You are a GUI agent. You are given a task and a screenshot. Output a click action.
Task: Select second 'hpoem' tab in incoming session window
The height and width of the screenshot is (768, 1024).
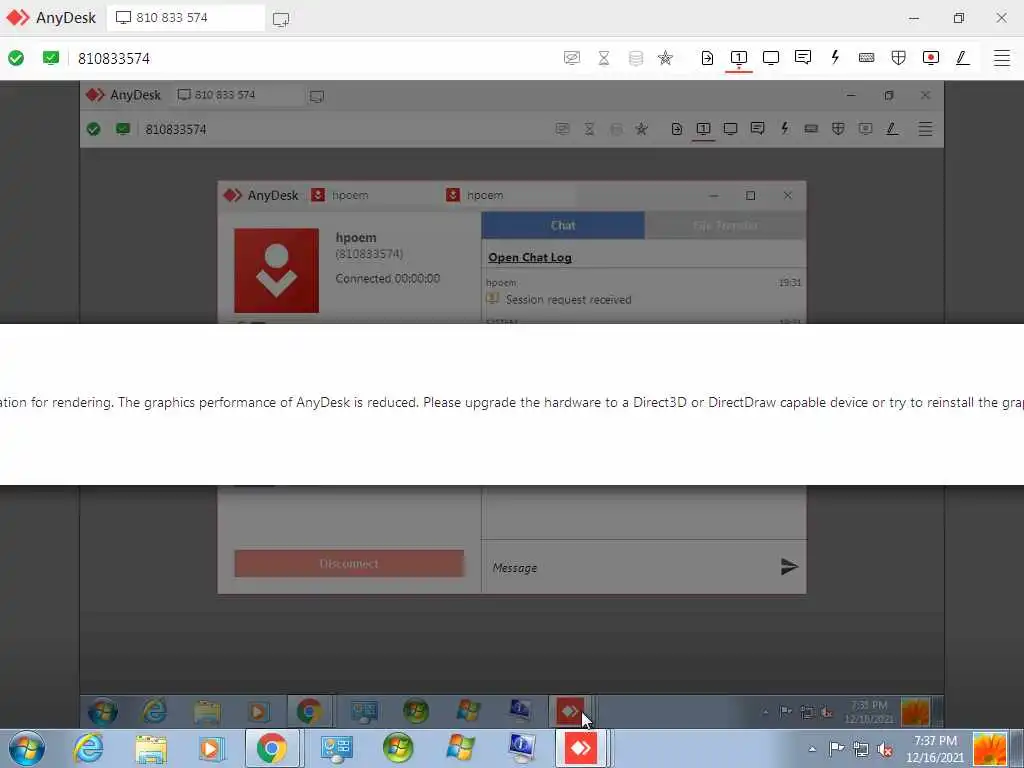(x=508, y=195)
